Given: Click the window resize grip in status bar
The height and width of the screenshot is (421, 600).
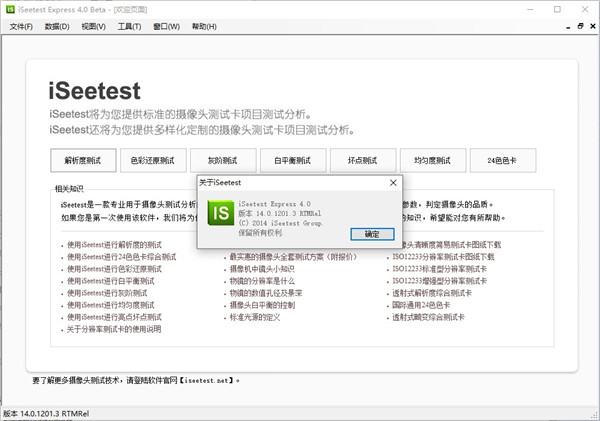Looking at the screenshot, I should pyautogui.click(x=594, y=415).
